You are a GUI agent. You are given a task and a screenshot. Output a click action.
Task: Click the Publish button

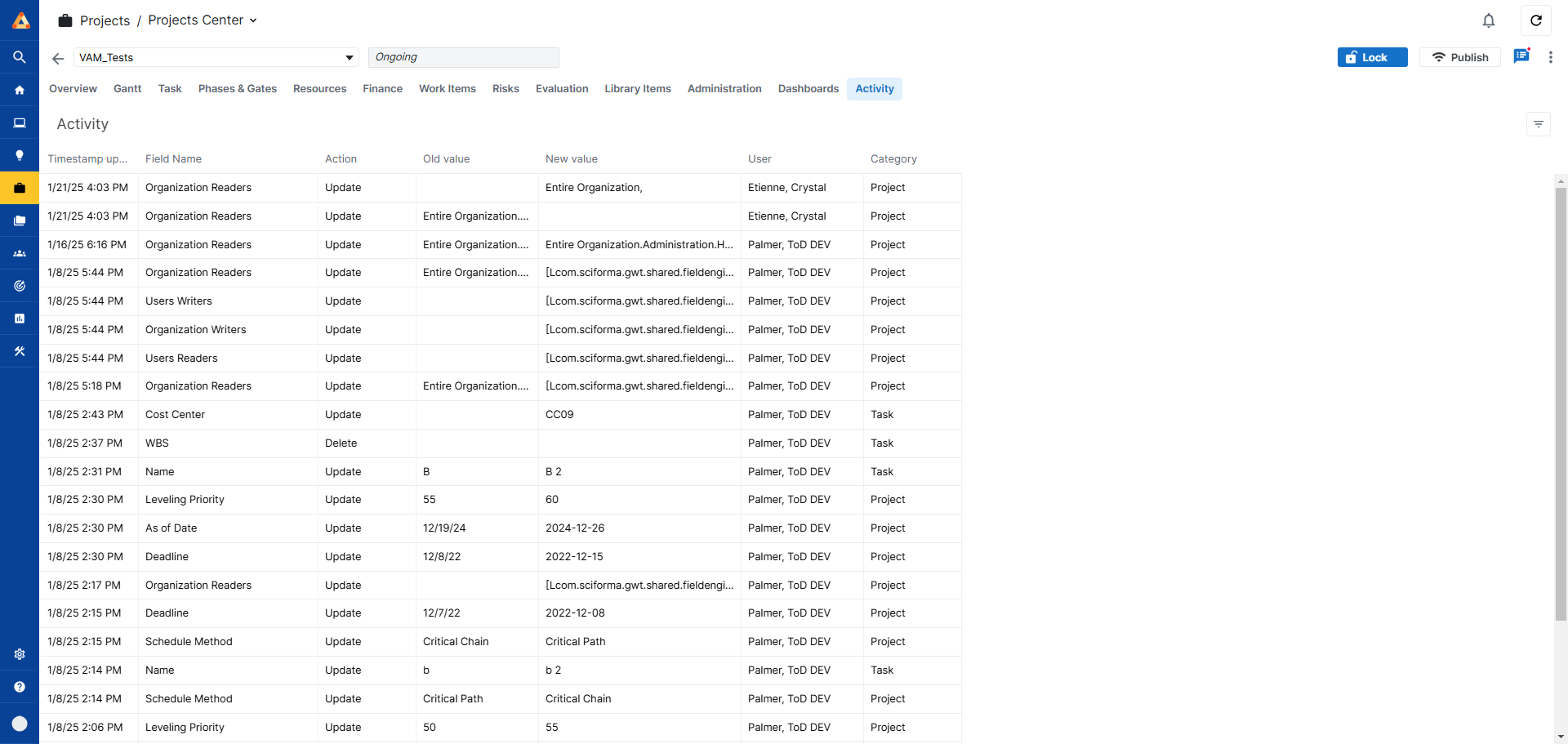click(1459, 57)
